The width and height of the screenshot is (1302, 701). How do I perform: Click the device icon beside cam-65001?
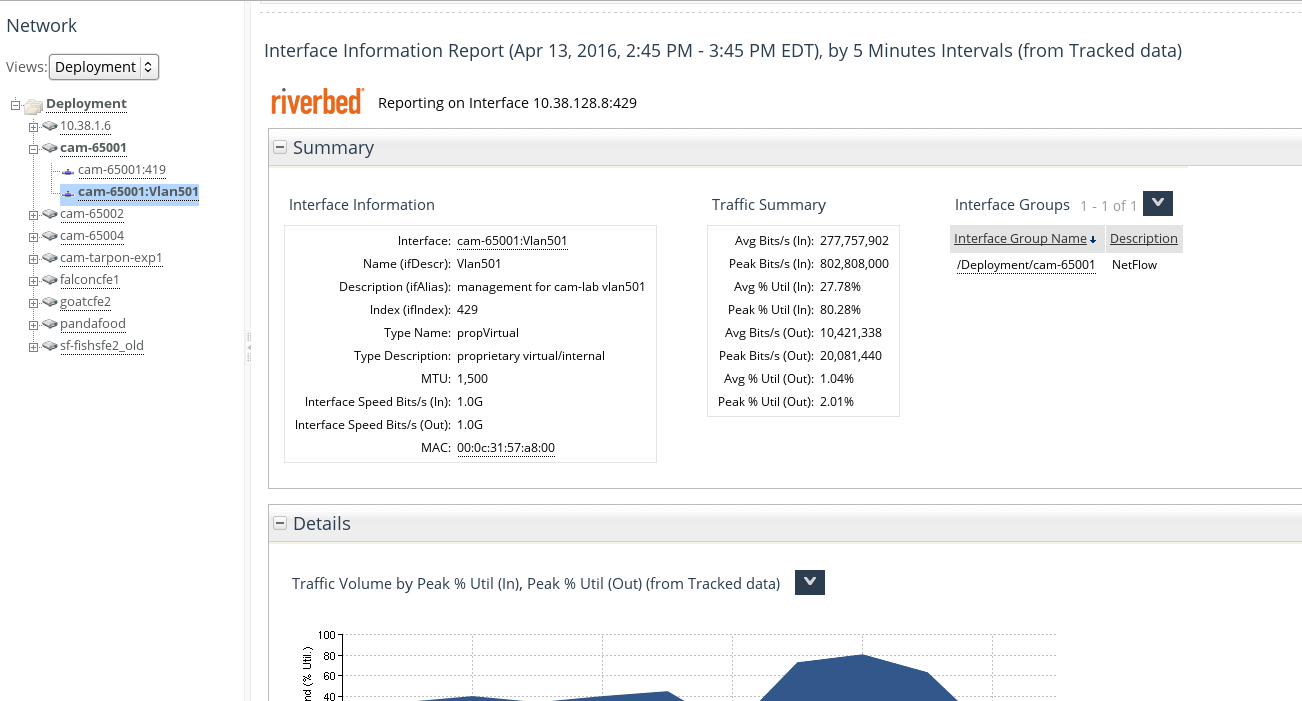[x=50, y=148]
